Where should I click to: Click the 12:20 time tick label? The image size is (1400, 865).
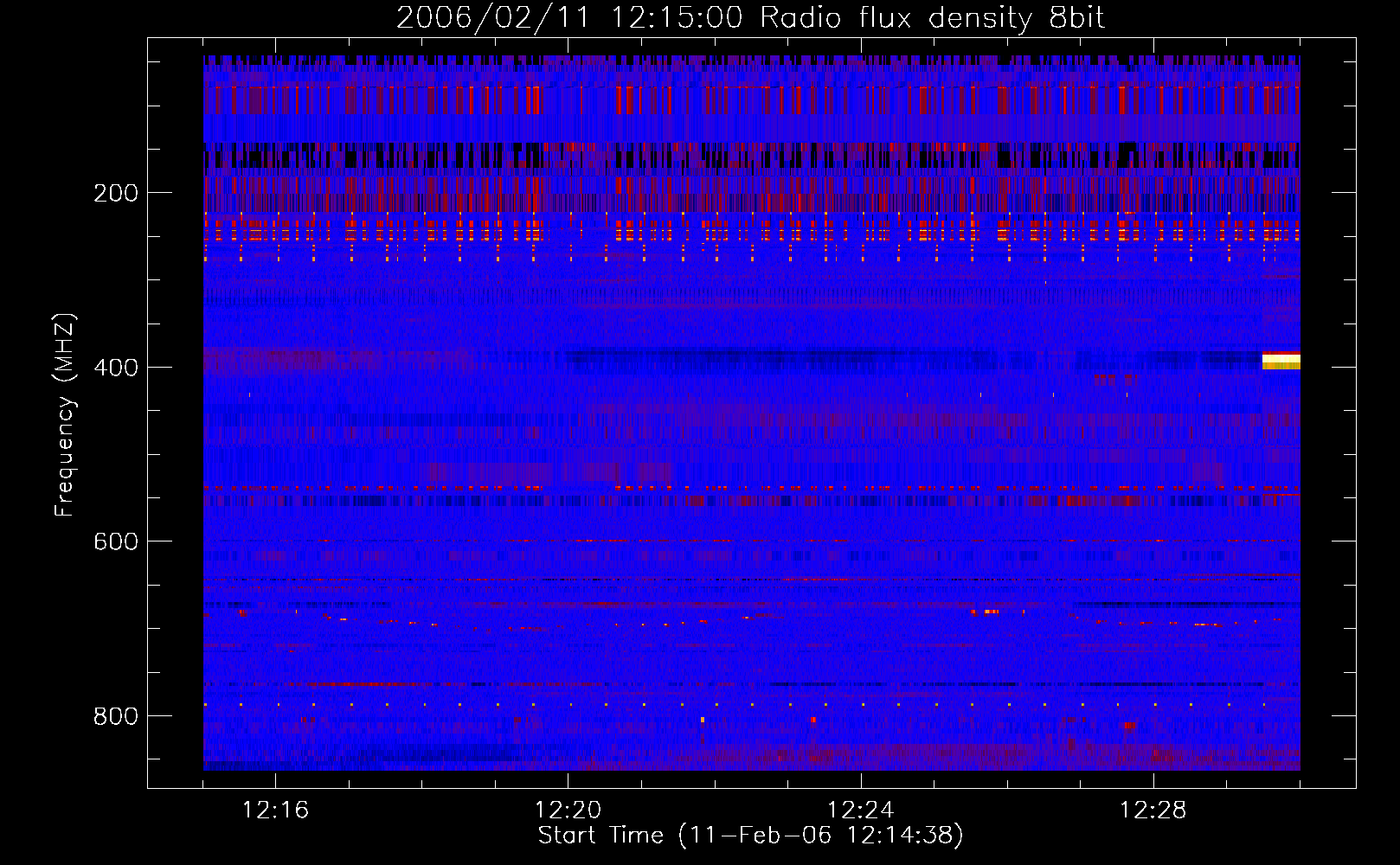568,811
